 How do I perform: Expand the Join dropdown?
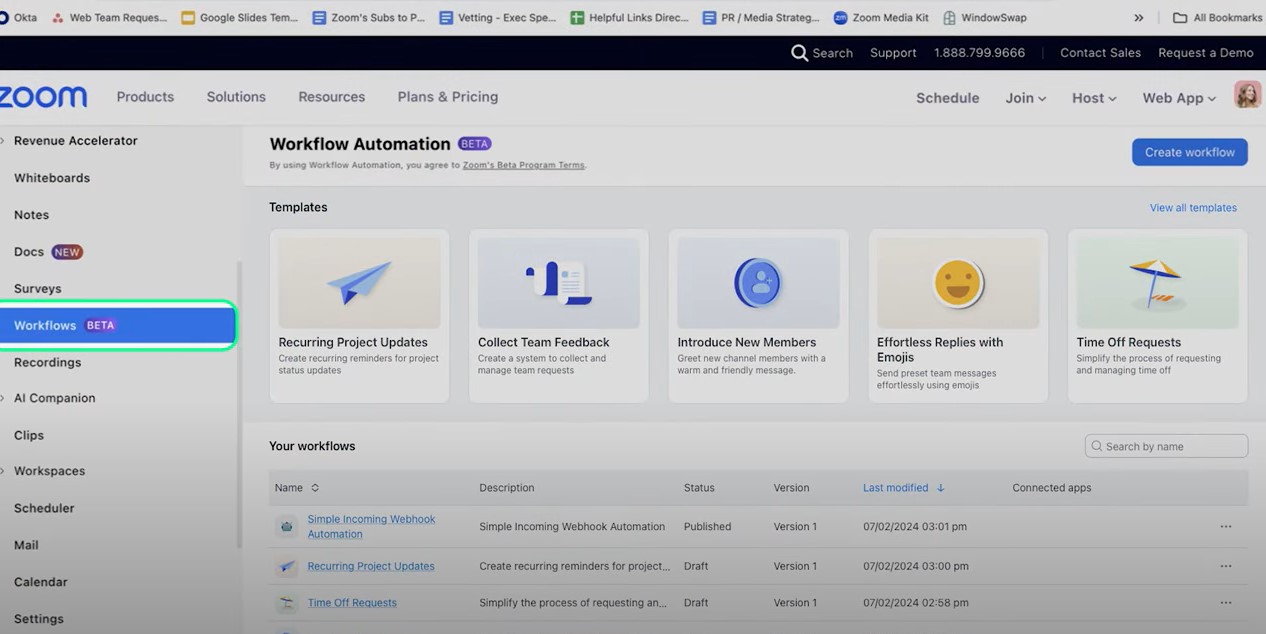[x=1024, y=98]
